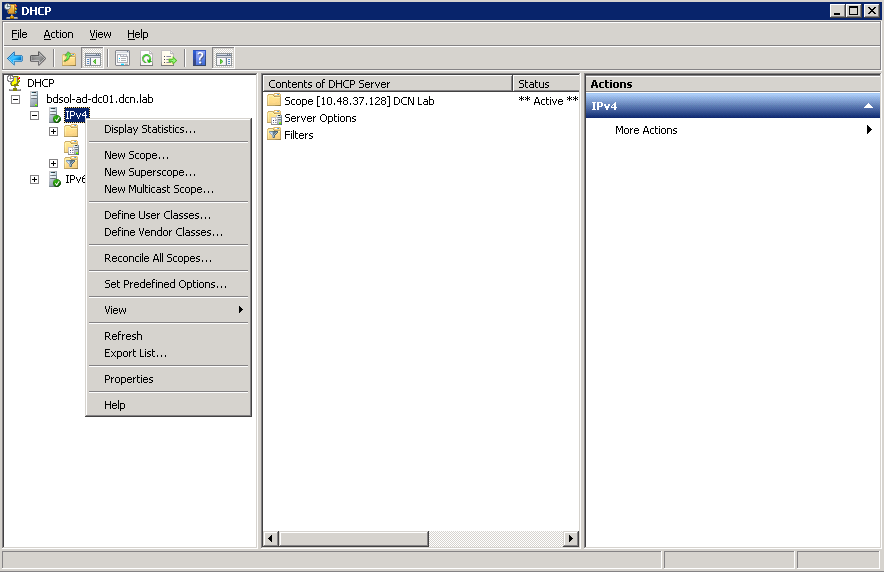Click the Back arrow toolbar icon
The image size is (884, 572).
click(x=15, y=58)
